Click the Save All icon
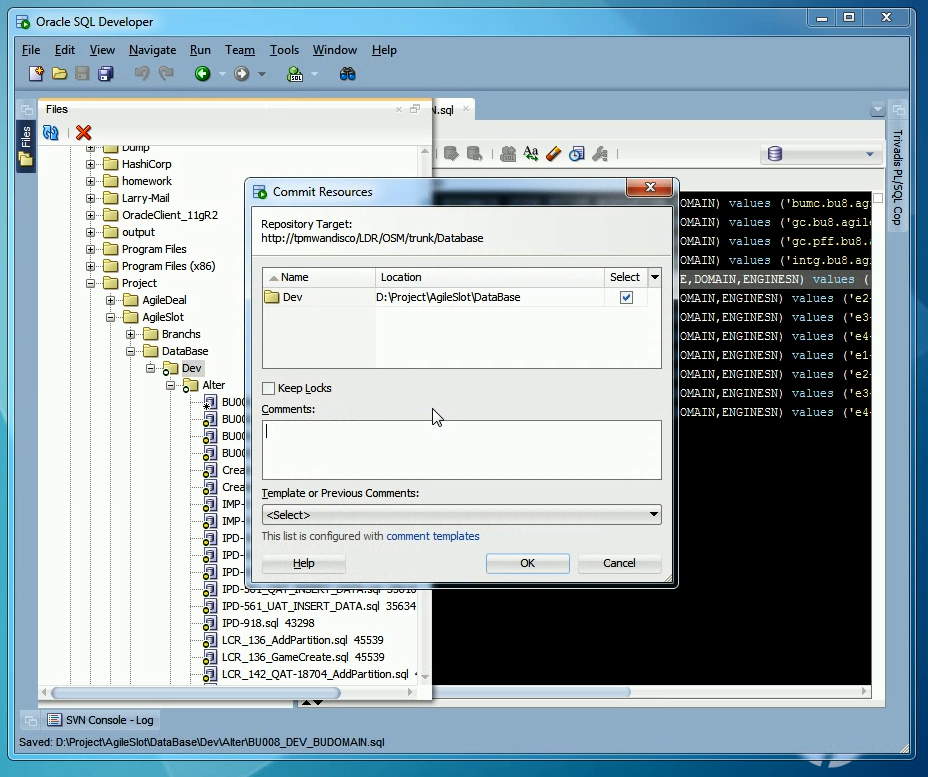928x777 pixels. 106,74
